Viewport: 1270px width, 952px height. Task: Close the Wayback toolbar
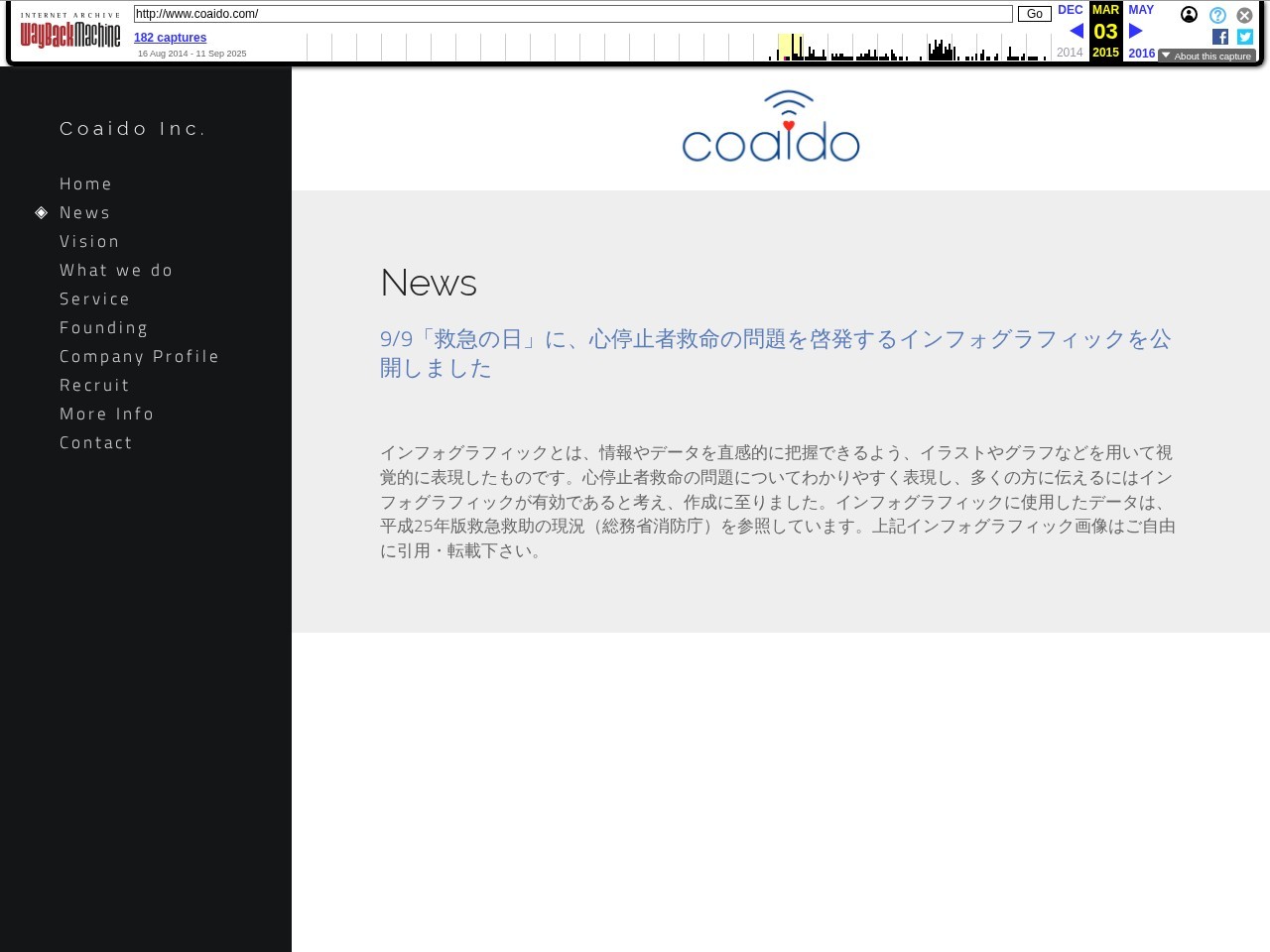tap(1244, 15)
